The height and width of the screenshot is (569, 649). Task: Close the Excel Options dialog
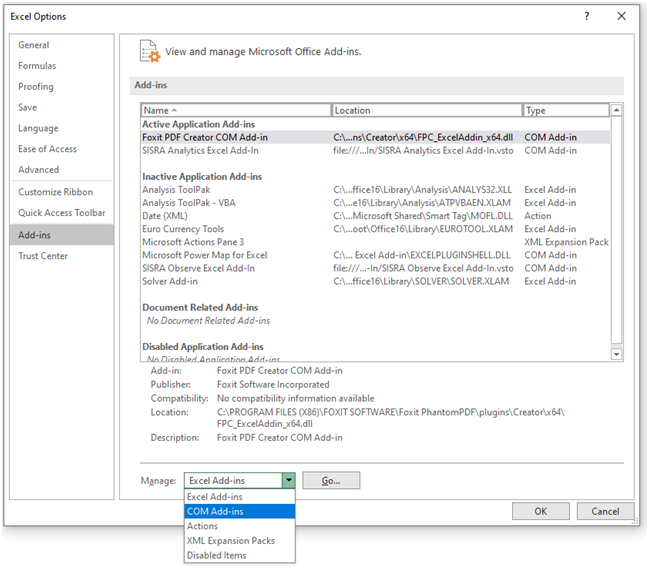click(x=621, y=16)
